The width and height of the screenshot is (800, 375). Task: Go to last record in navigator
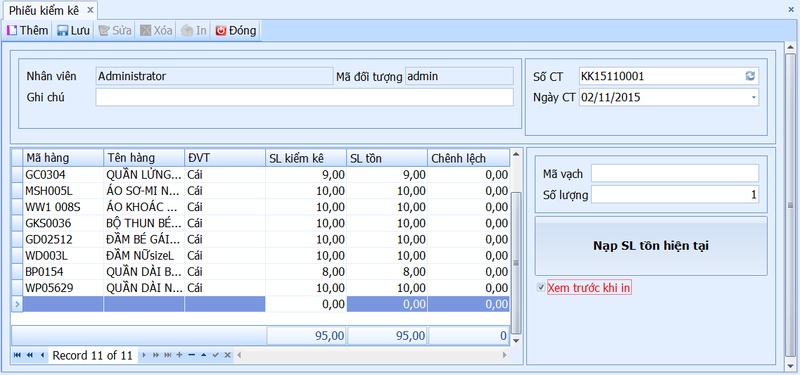tap(167, 355)
